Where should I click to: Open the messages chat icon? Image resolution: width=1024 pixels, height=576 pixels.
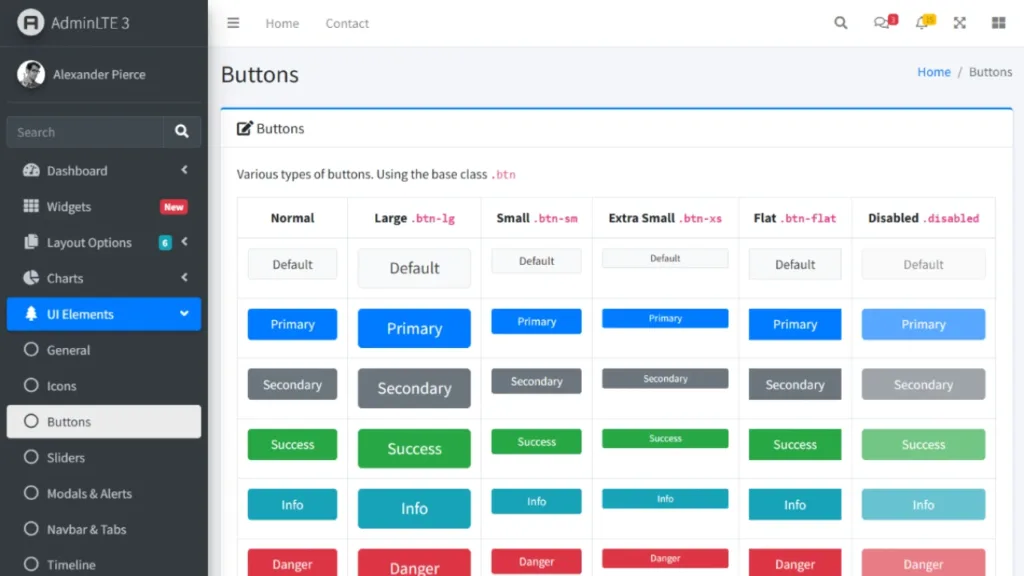click(x=881, y=22)
